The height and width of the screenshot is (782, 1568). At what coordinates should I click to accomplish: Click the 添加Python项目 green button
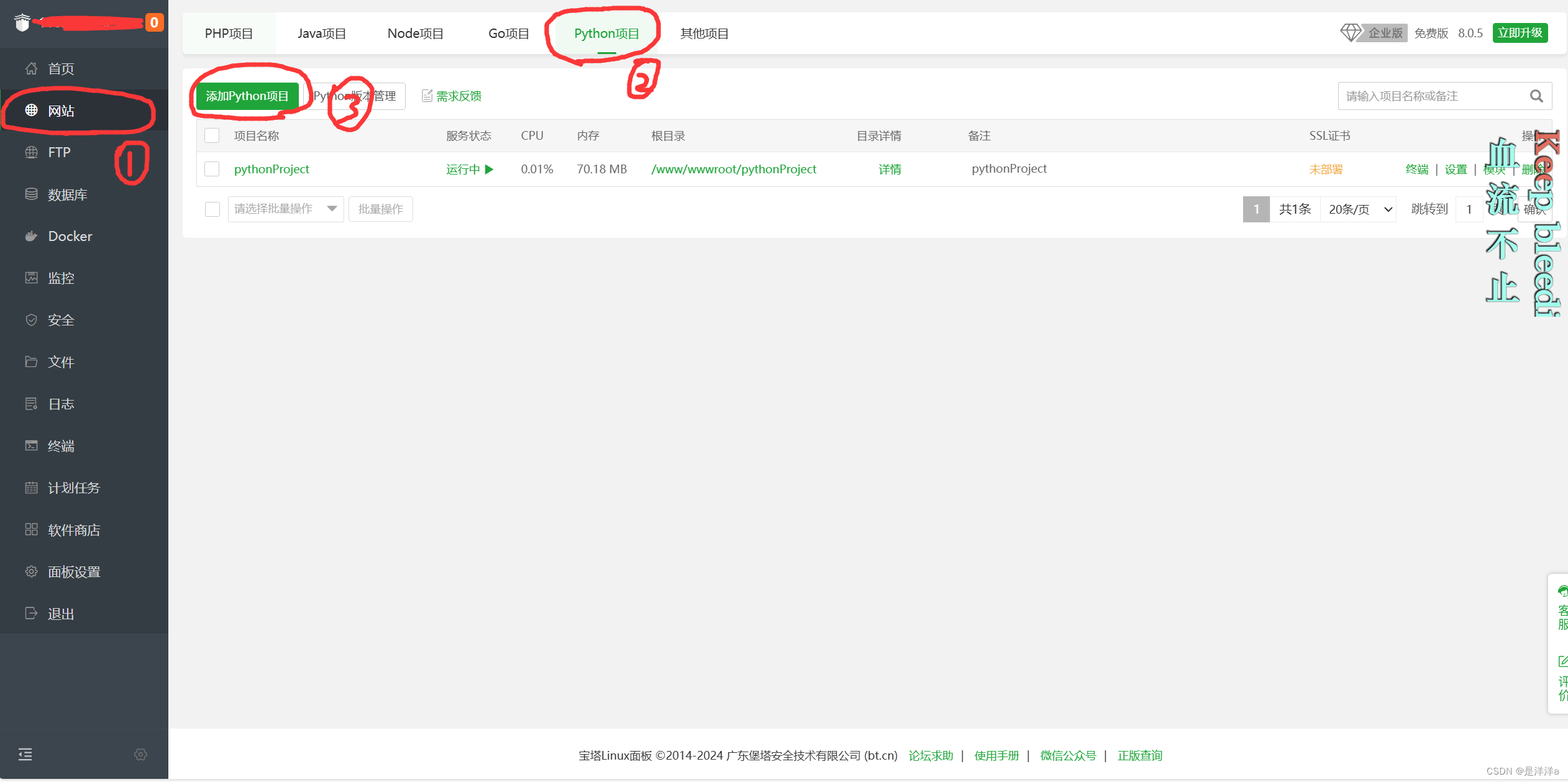[x=247, y=96]
